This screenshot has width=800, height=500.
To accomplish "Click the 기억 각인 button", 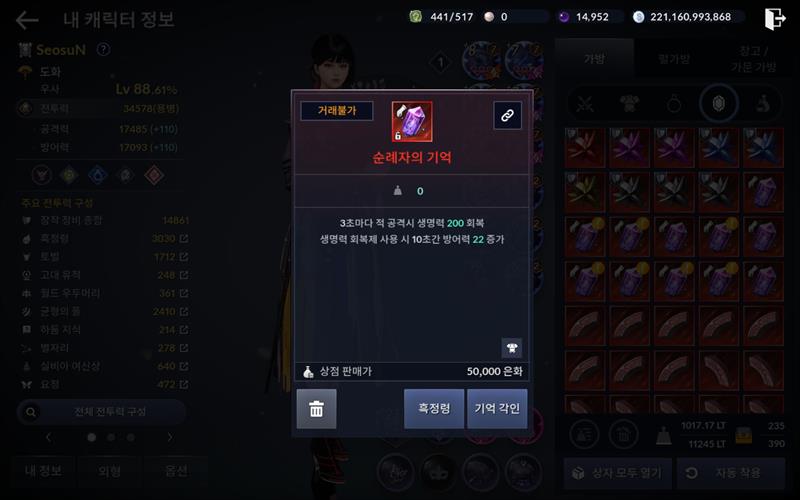I will 497,409.
